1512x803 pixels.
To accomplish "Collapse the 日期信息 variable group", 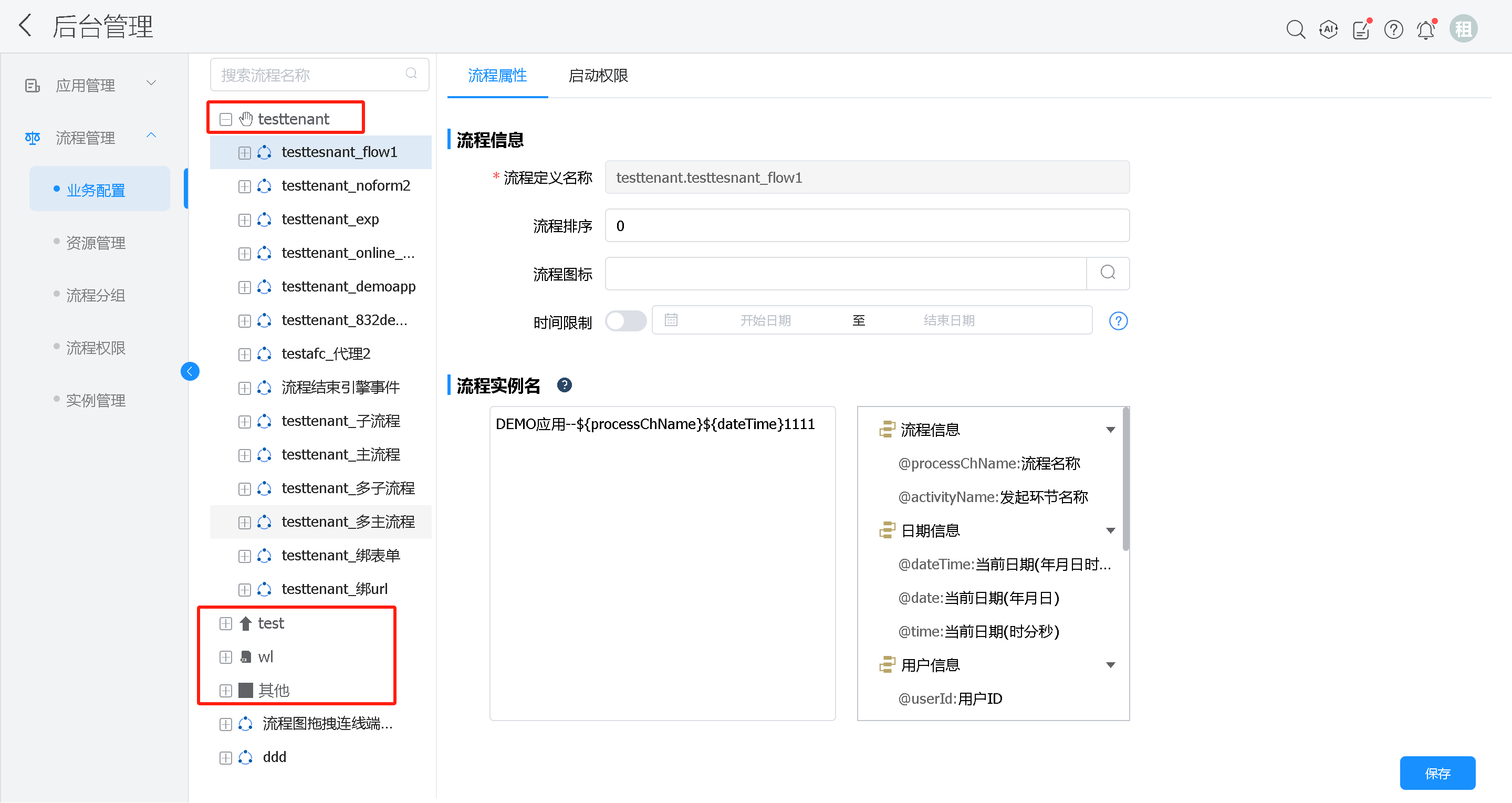I will tap(1111, 530).
